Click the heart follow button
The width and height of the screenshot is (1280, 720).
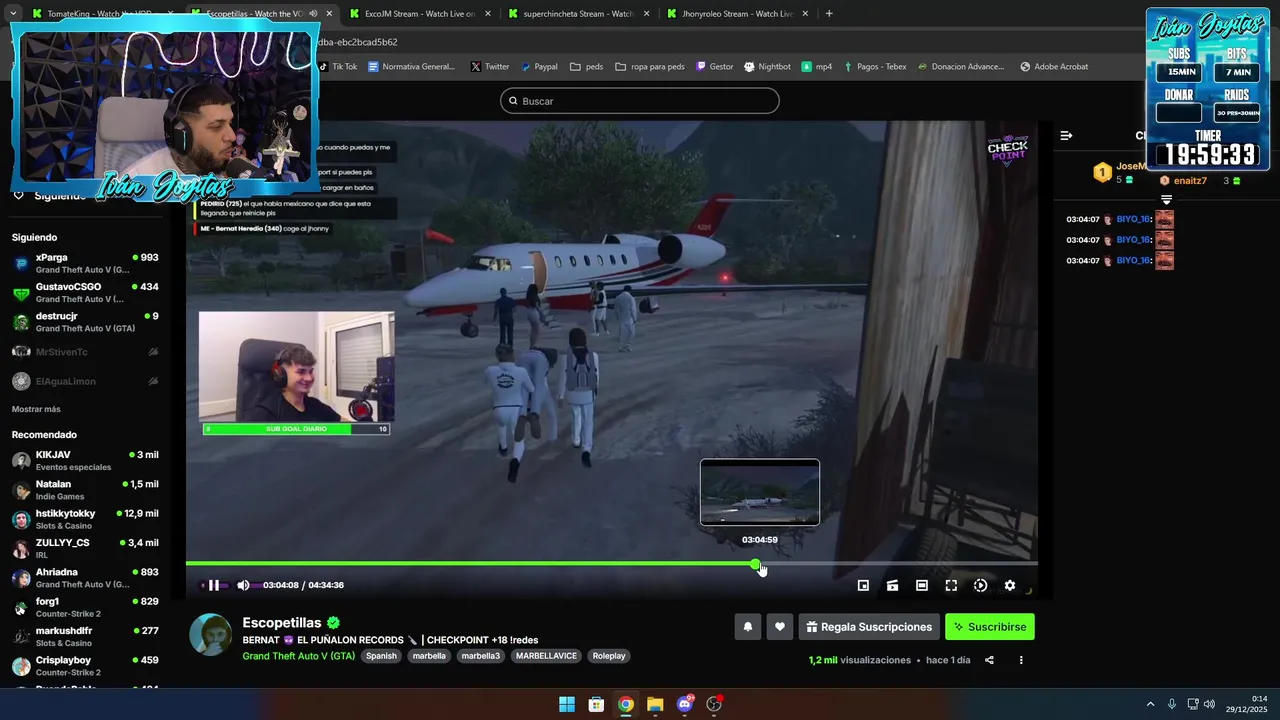779,627
